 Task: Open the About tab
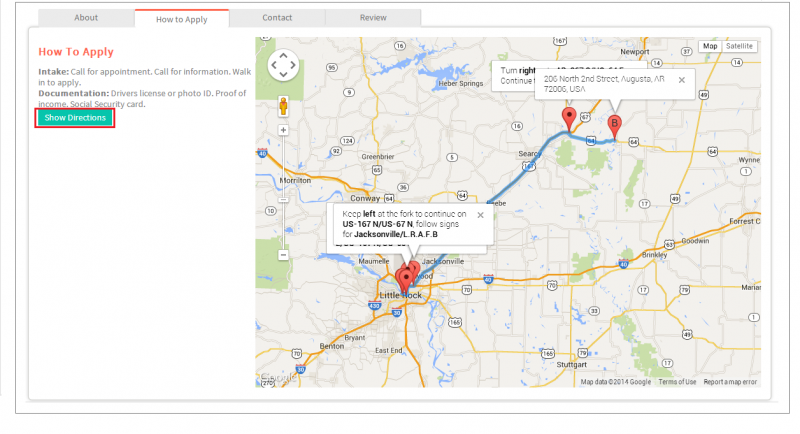click(x=86, y=17)
